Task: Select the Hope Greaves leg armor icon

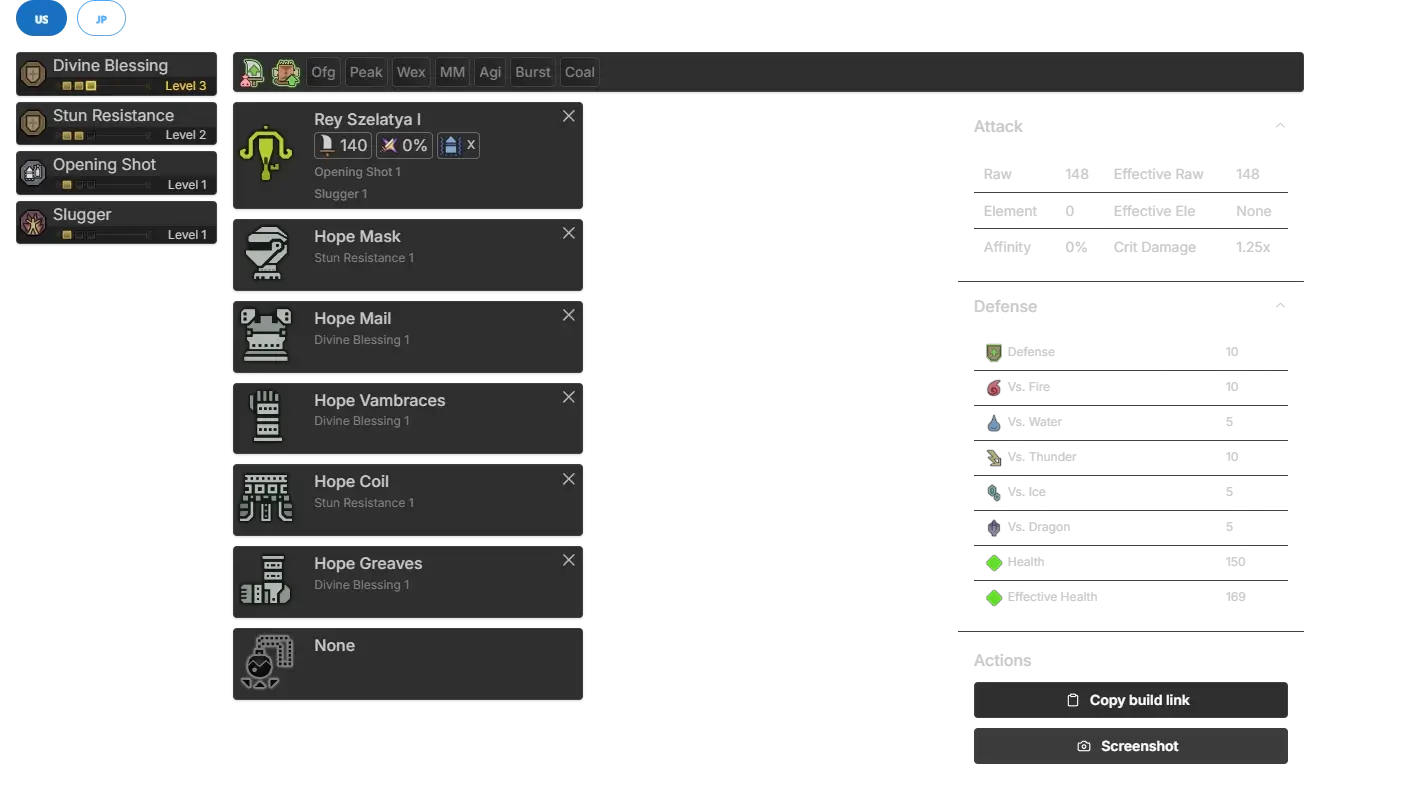Action: tap(266, 581)
